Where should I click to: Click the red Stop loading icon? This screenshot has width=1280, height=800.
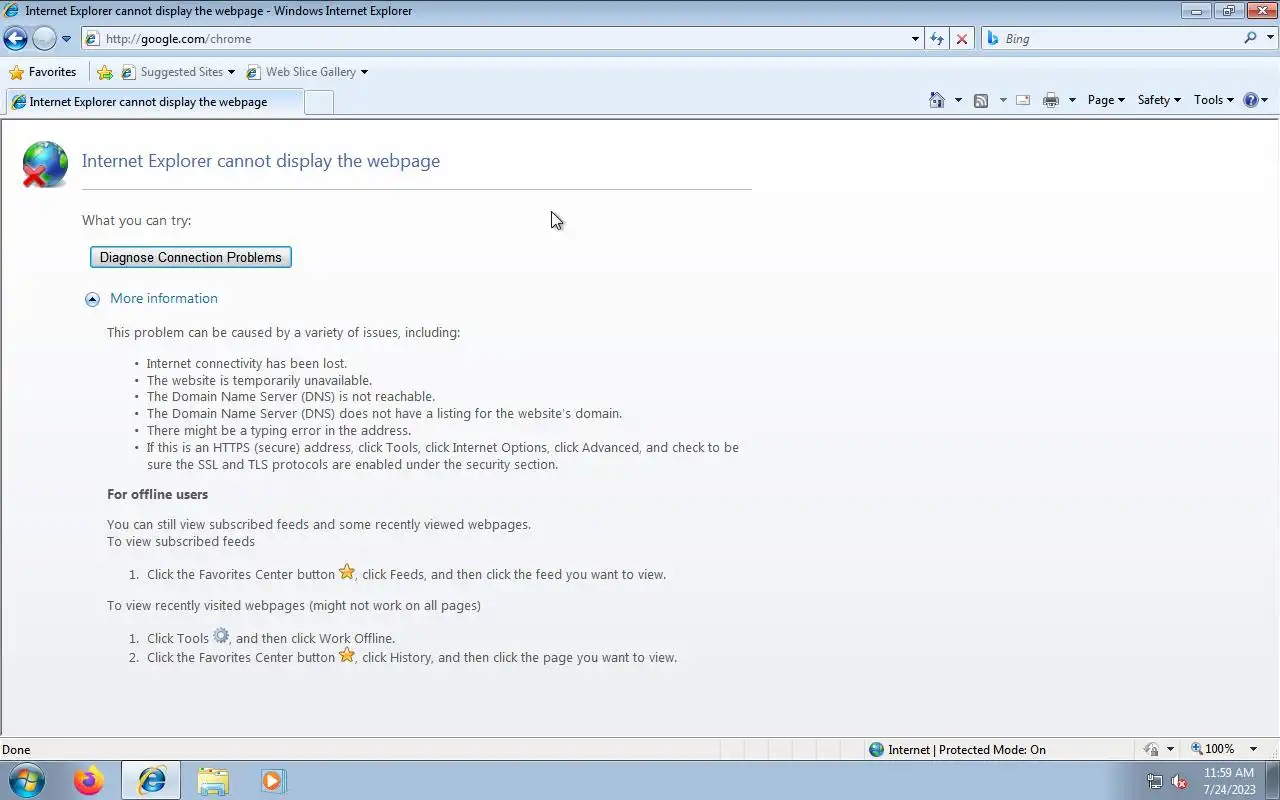[x=962, y=39]
